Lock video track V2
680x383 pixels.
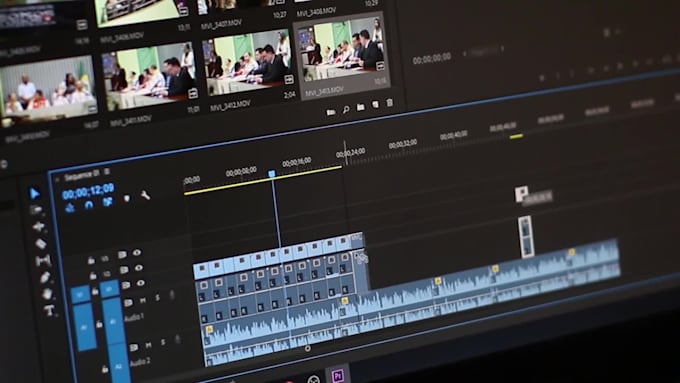pos(93,275)
